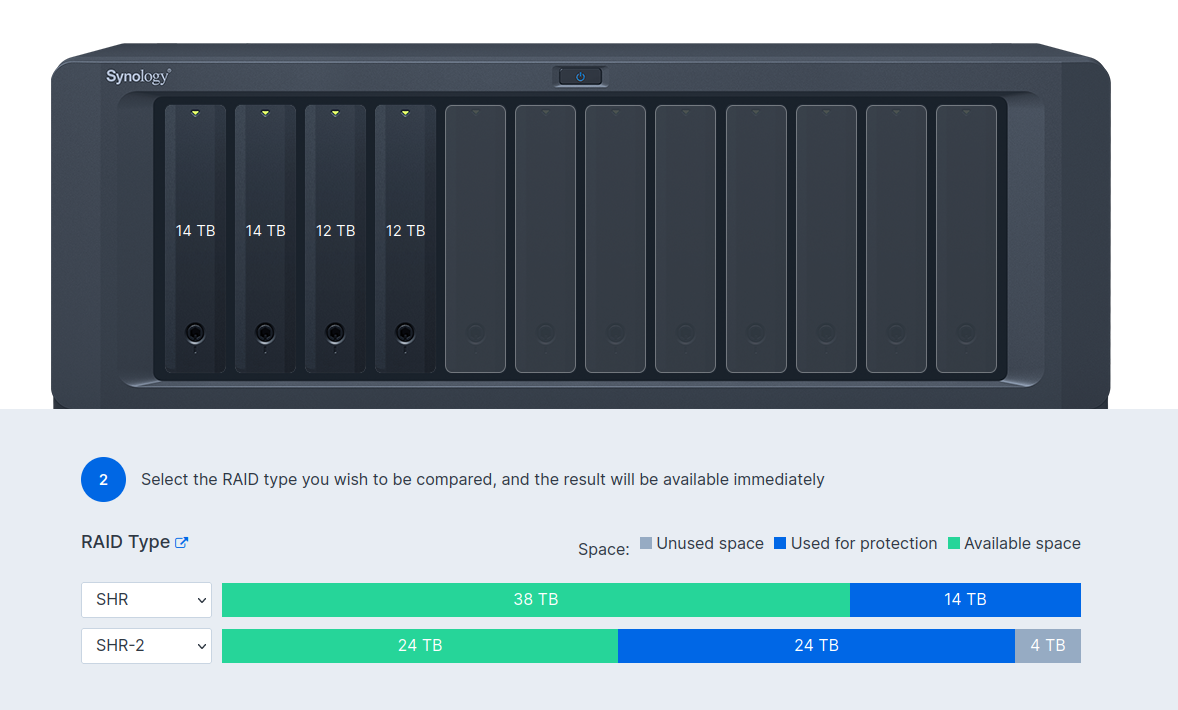Click the RAID Type heading link
The width and height of the screenshot is (1178, 710).
pyautogui.click(x=125, y=542)
